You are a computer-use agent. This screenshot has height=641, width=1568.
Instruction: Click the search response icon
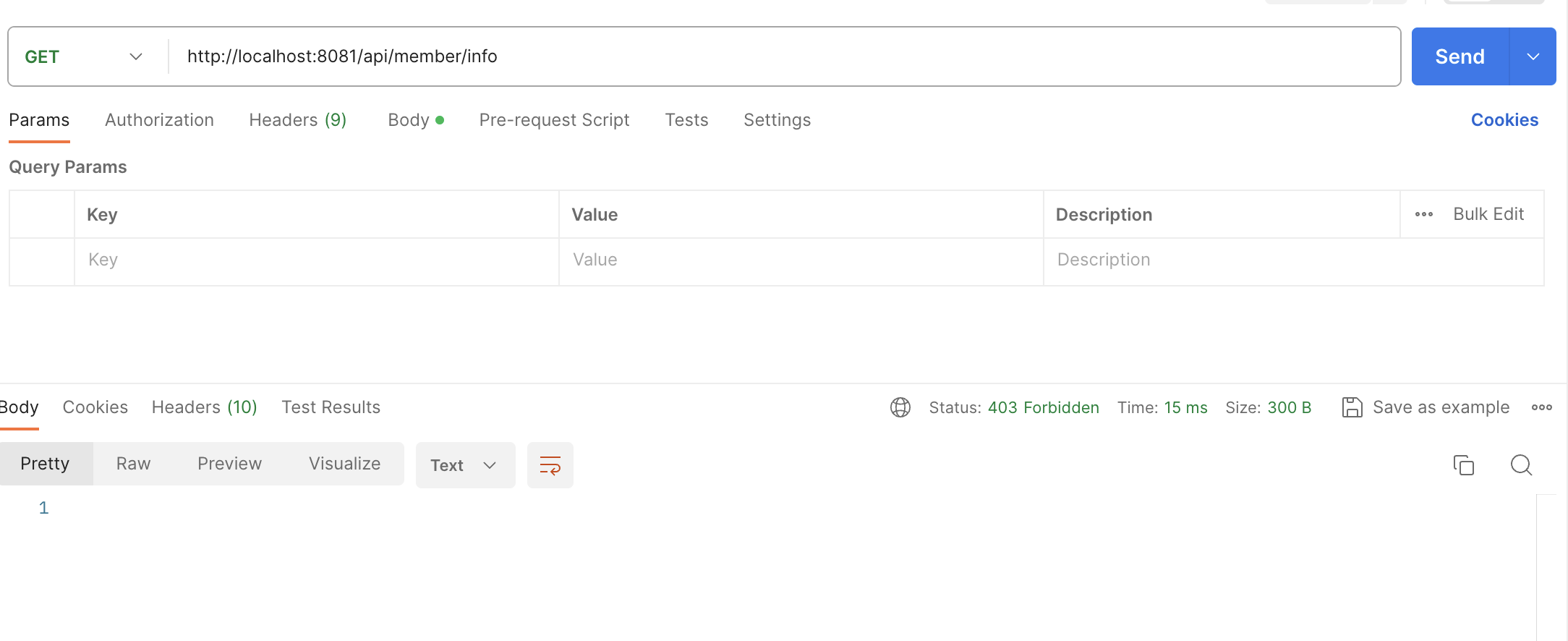coord(1521,464)
